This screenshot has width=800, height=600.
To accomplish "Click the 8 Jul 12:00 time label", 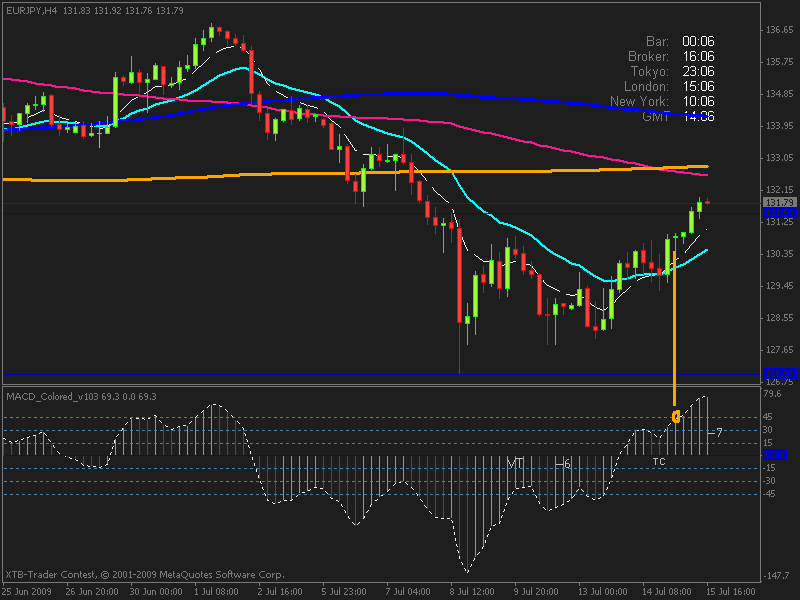I will pyautogui.click(x=472, y=592).
